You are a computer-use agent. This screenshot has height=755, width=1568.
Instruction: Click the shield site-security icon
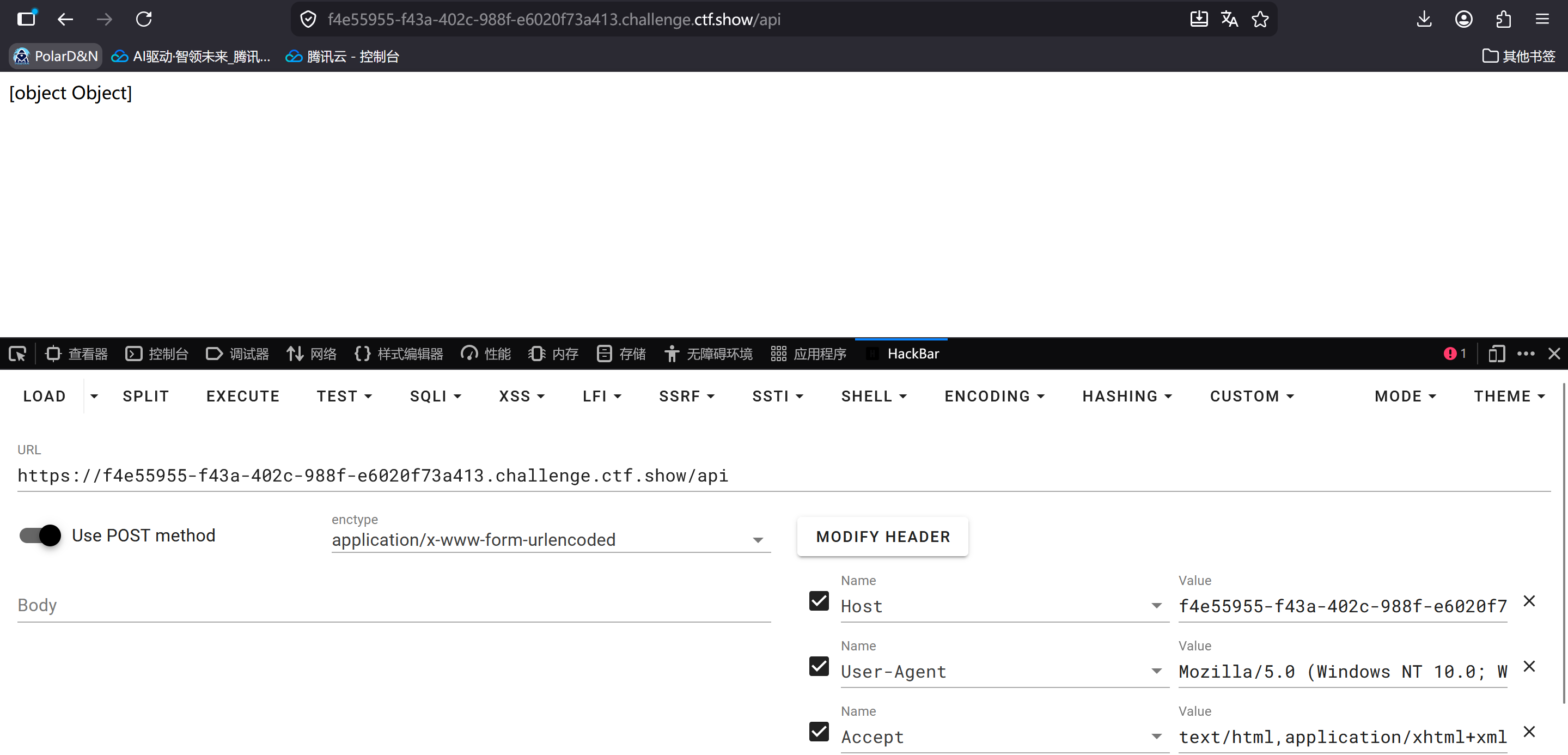pyautogui.click(x=309, y=20)
